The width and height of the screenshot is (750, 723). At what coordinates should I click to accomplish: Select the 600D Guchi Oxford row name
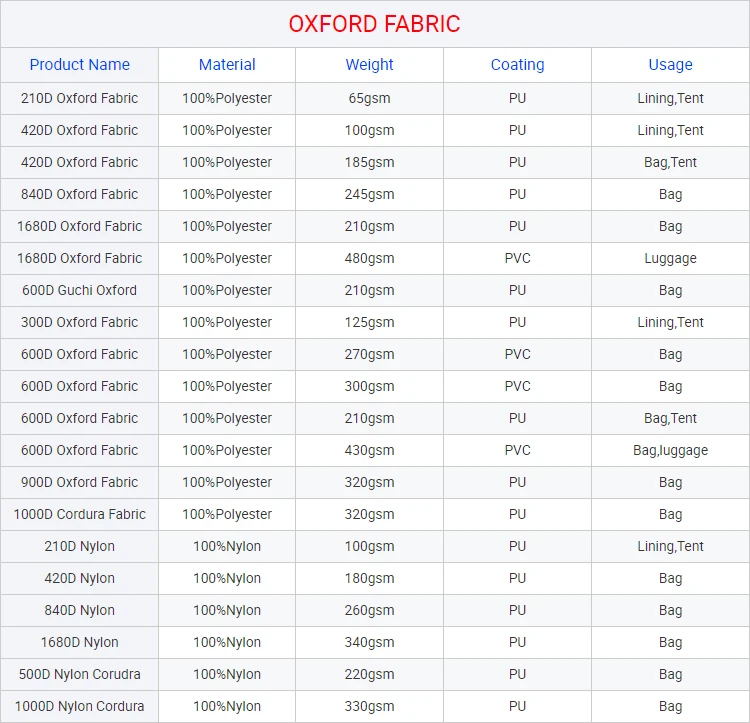(80, 290)
